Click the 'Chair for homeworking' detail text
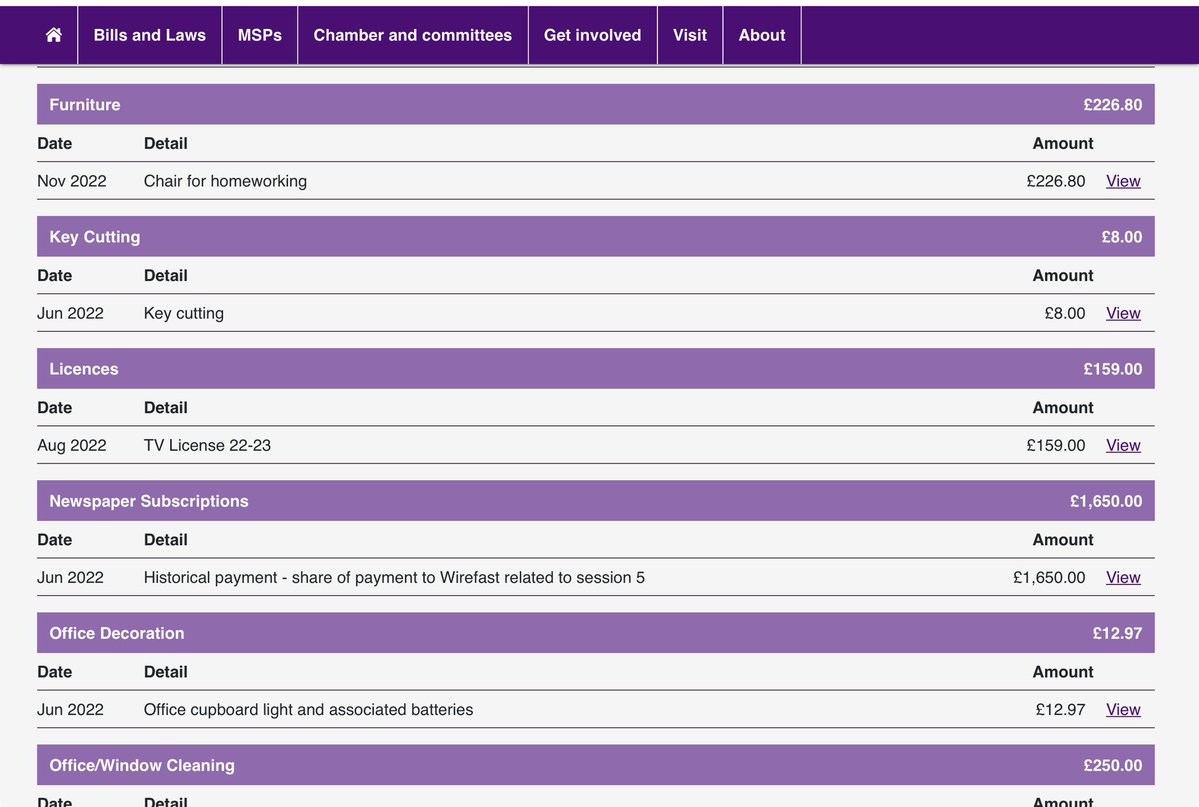1199x807 pixels. (226, 181)
